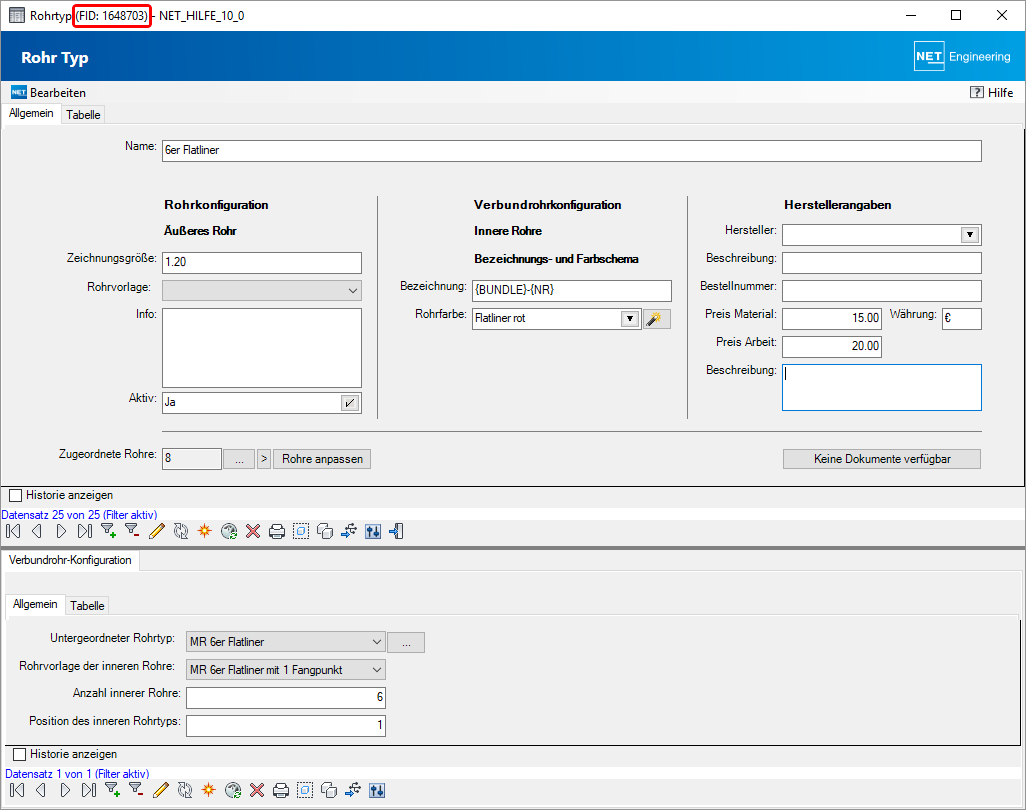Image resolution: width=1026 pixels, height=810 pixels.
Task: Go to first record in Rohrtyp toolbar
Action: click(13, 531)
